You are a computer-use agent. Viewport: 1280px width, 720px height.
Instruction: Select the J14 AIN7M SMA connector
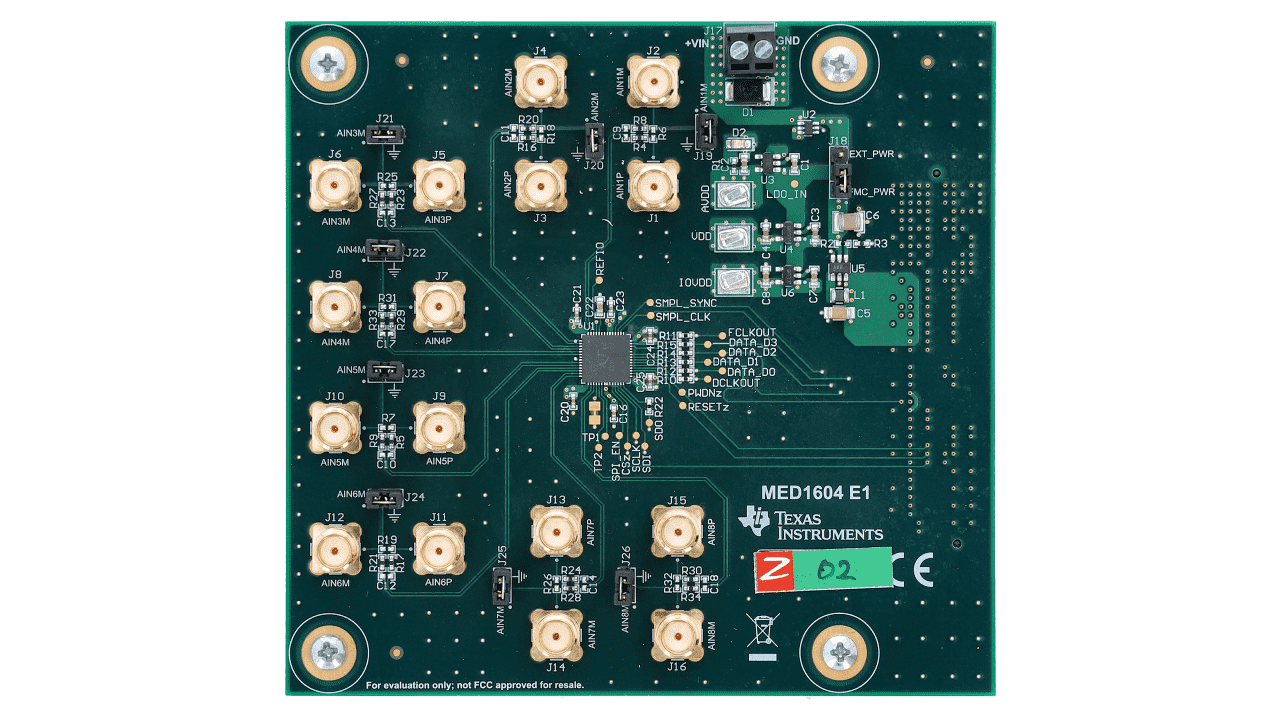[556, 634]
